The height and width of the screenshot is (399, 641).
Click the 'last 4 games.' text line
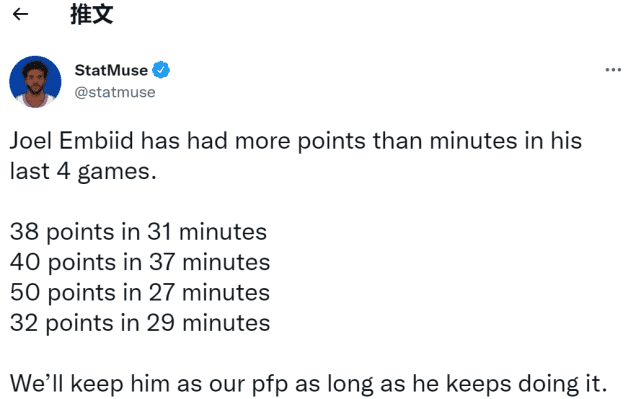[83, 171]
